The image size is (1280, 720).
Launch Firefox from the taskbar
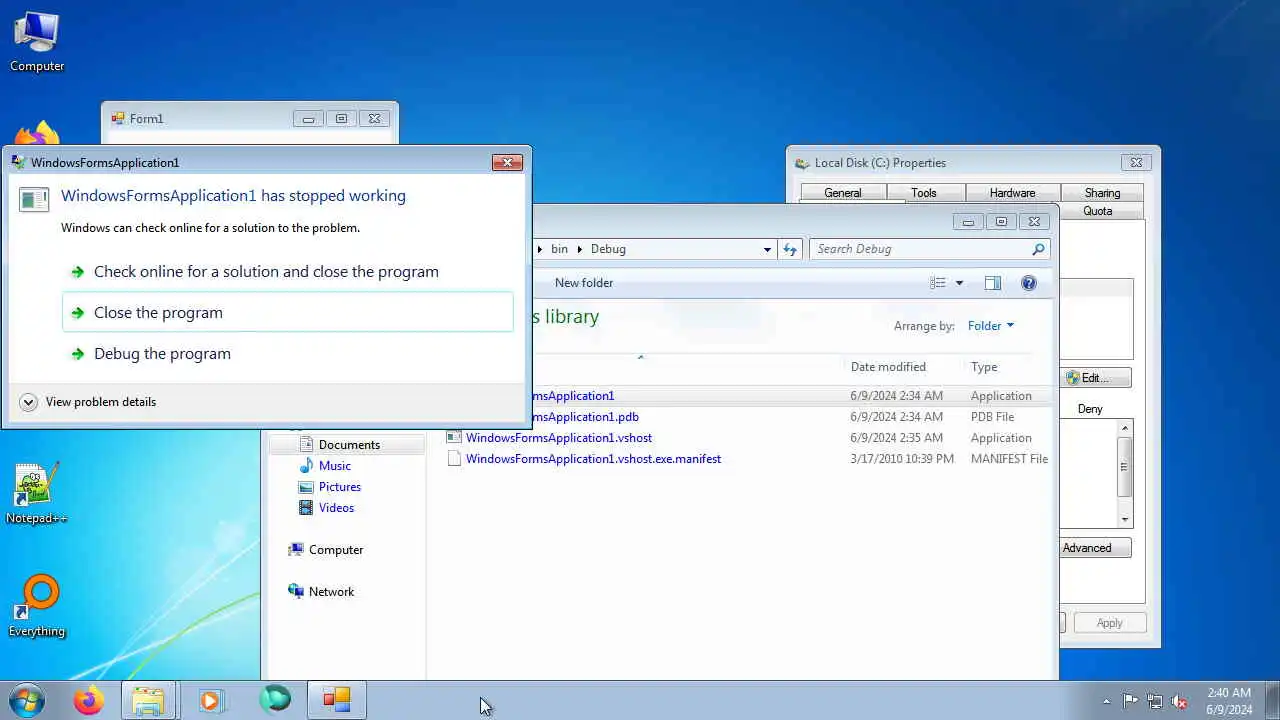tap(88, 700)
